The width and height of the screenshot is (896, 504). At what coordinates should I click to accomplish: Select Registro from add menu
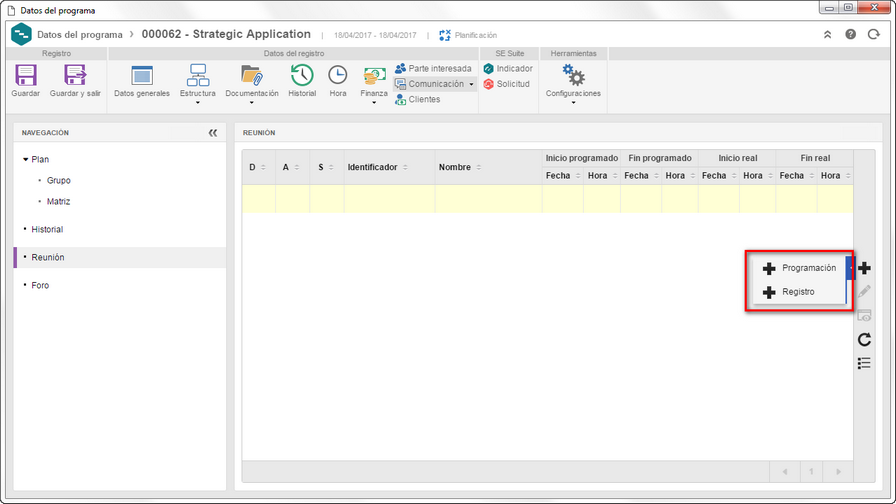pyautogui.click(x=799, y=292)
